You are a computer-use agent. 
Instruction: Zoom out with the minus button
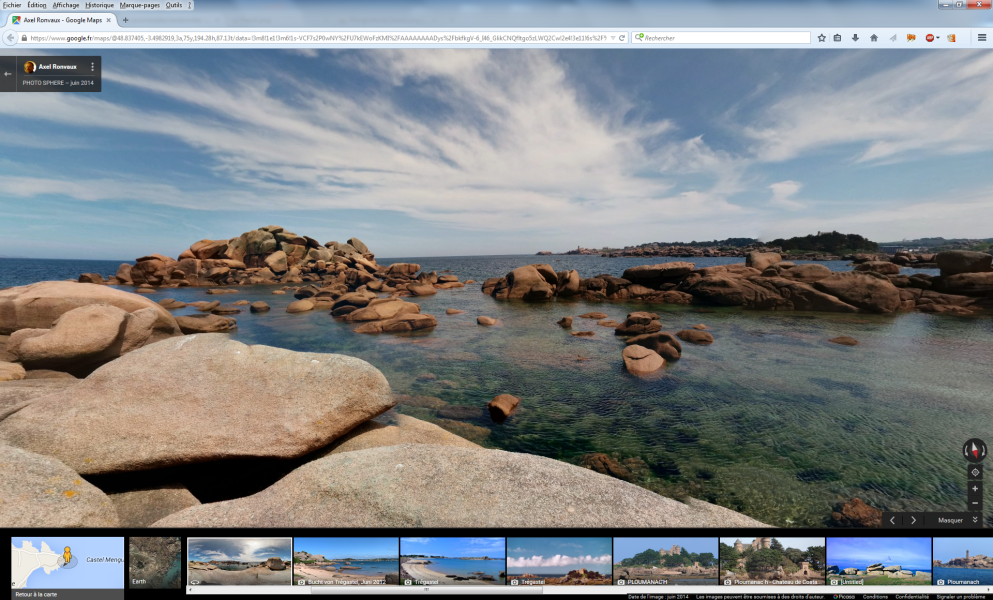pos(975,503)
